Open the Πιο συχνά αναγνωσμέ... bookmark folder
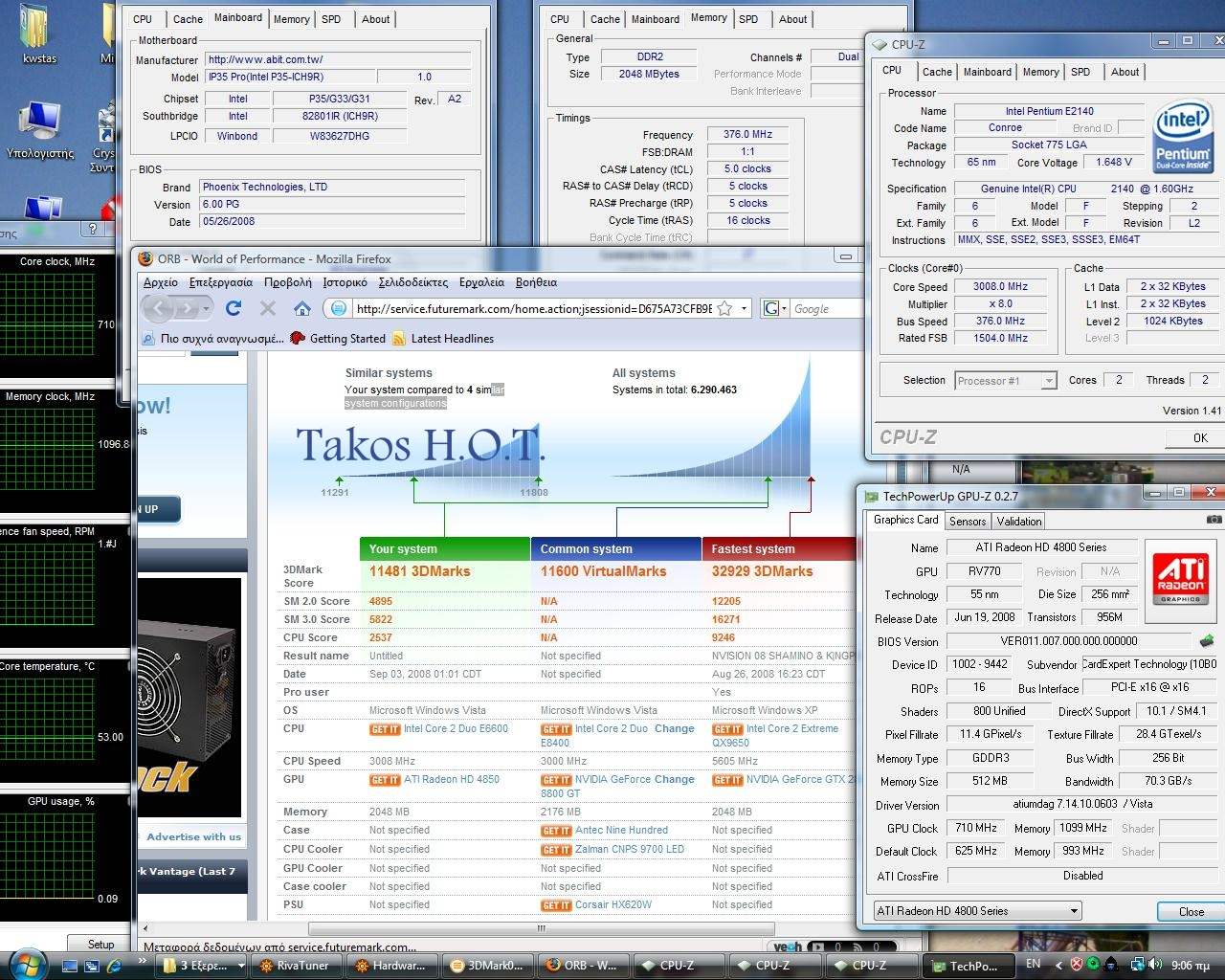Image resolution: width=1225 pixels, height=980 pixels. [212, 339]
